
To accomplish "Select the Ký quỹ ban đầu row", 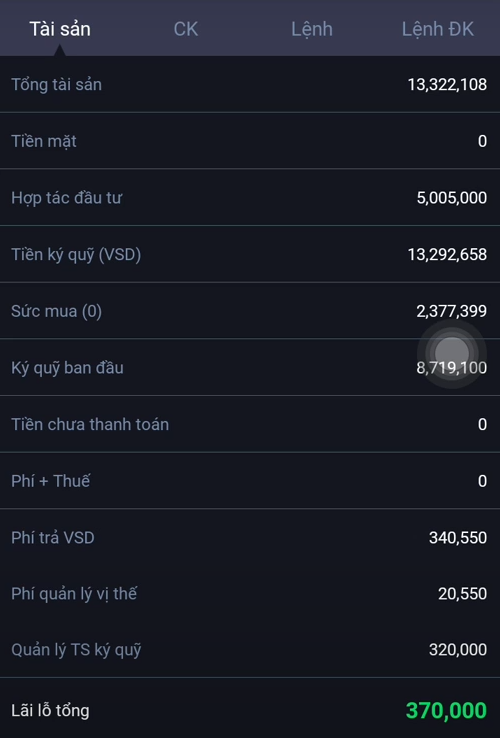I will (250, 368).
